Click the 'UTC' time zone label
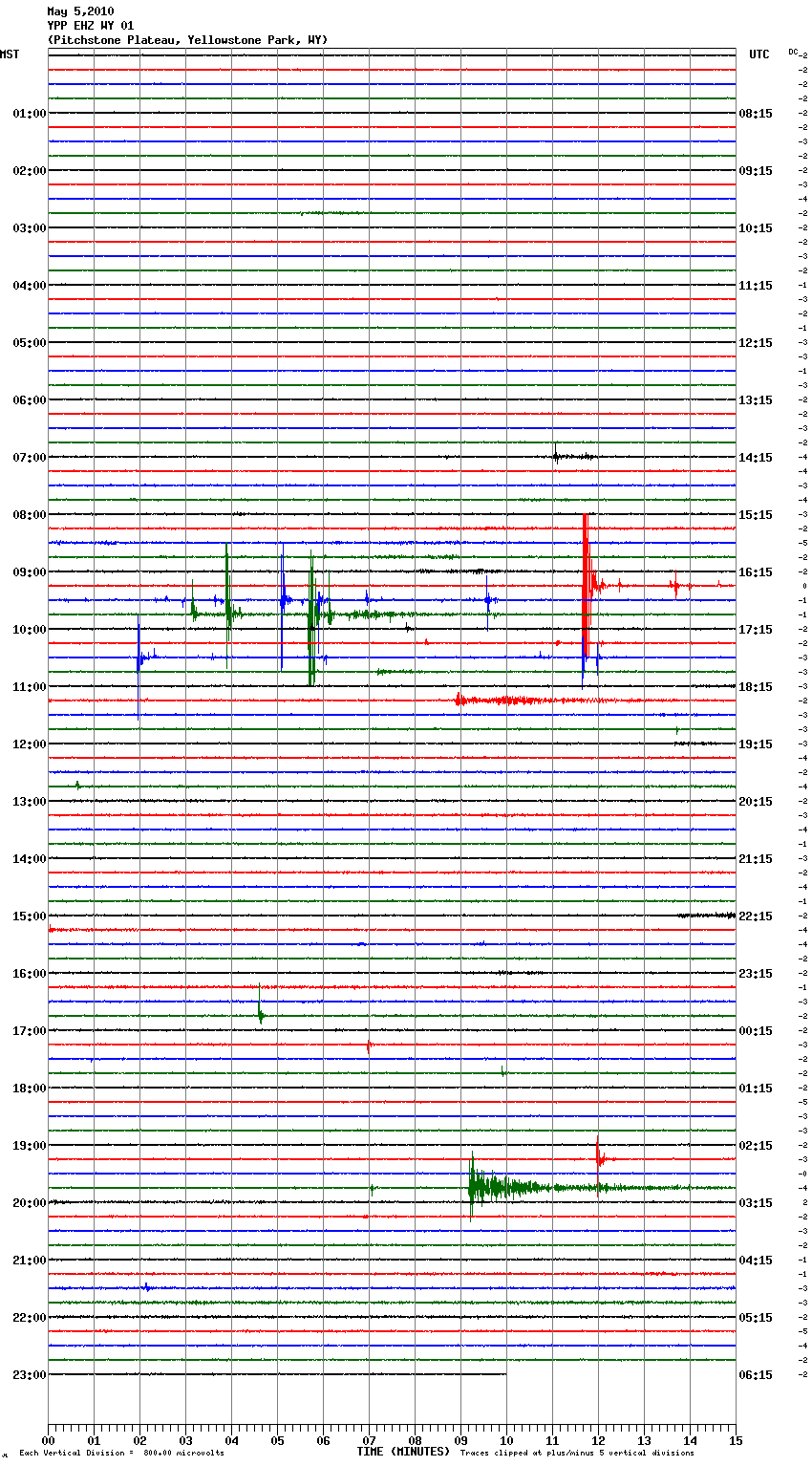 coord(759,54)
